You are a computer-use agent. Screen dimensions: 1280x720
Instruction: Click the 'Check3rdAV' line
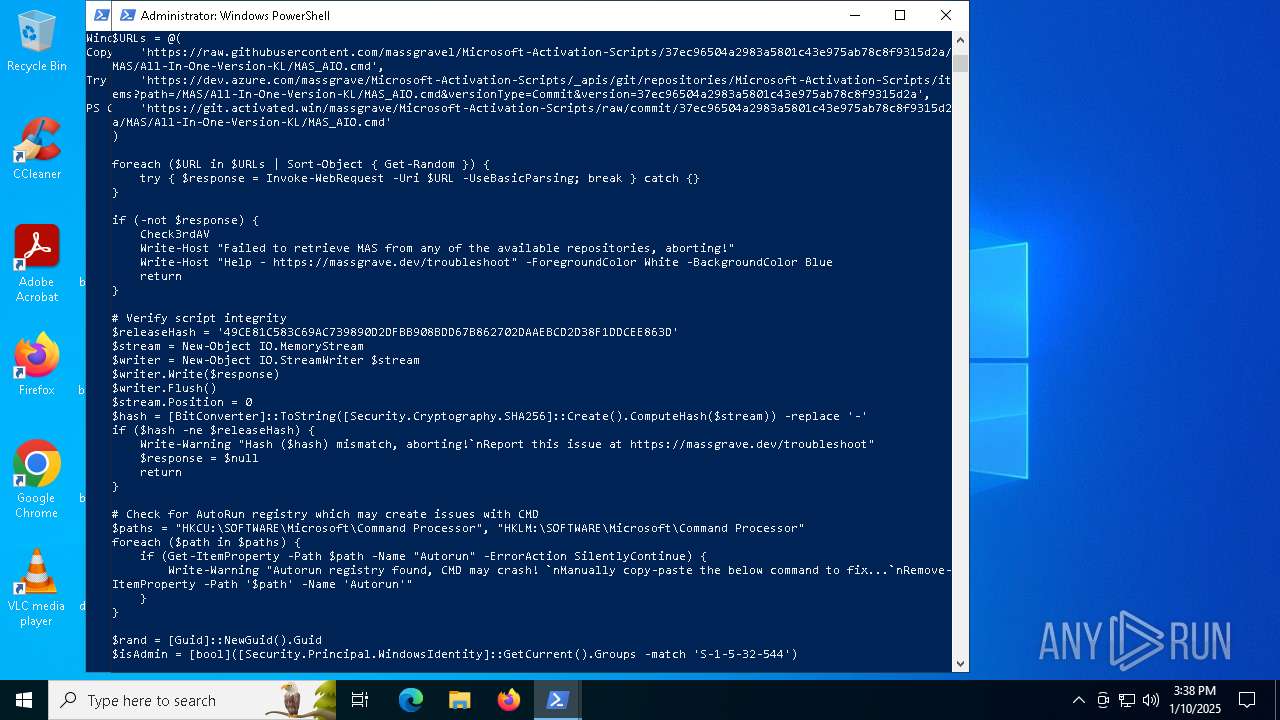175,234
